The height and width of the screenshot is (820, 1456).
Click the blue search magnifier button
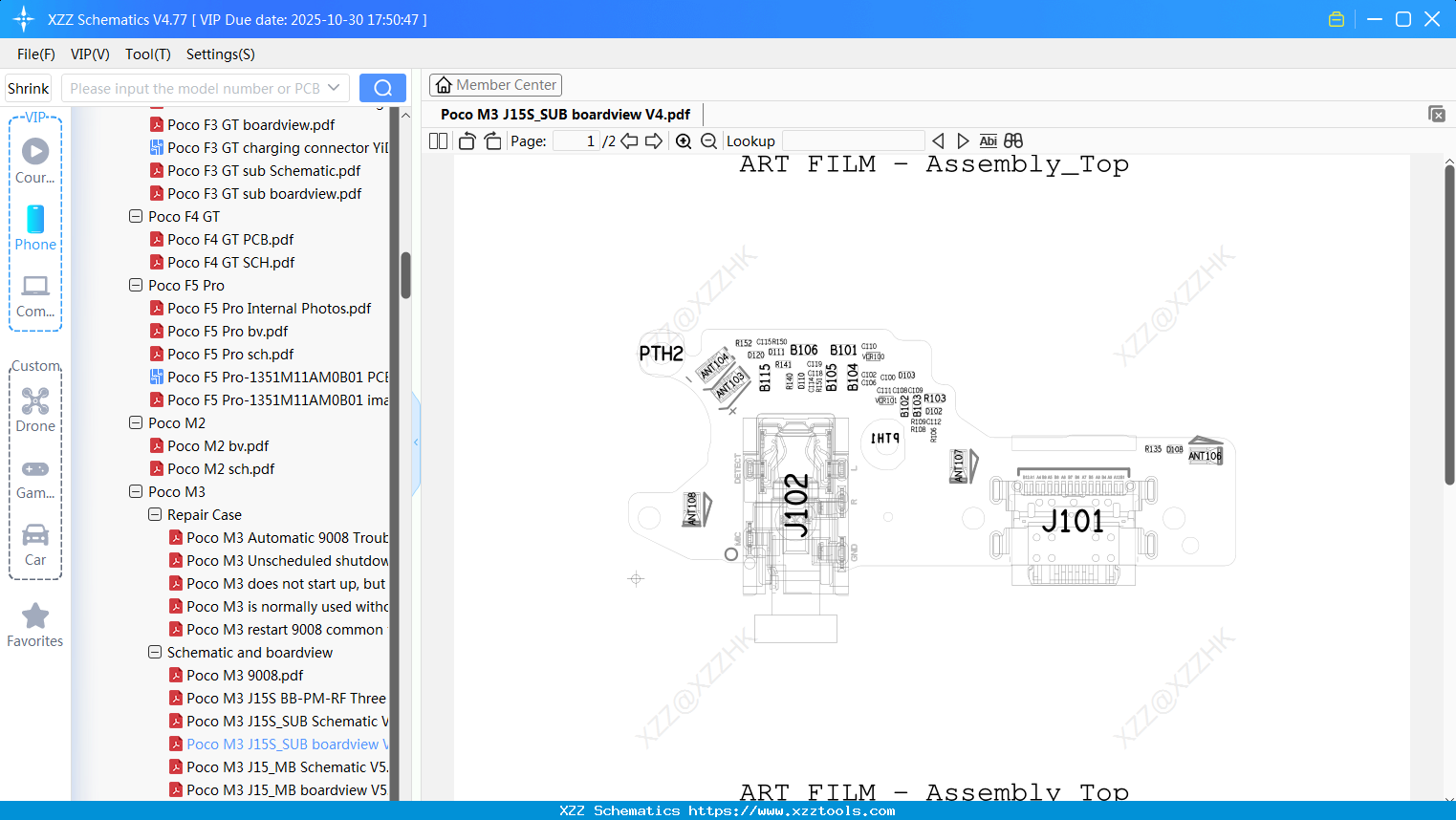382,87
